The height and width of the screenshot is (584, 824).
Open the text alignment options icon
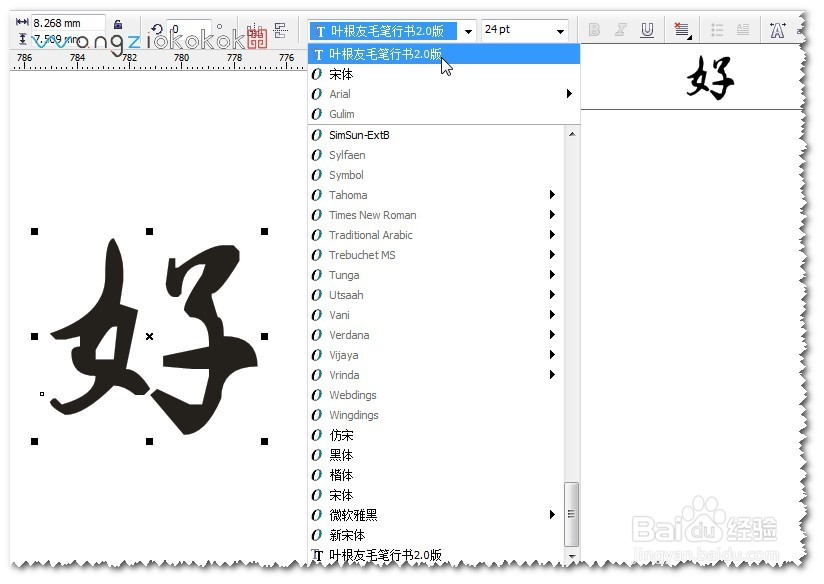pyautogui.click(x=681, y=30)
